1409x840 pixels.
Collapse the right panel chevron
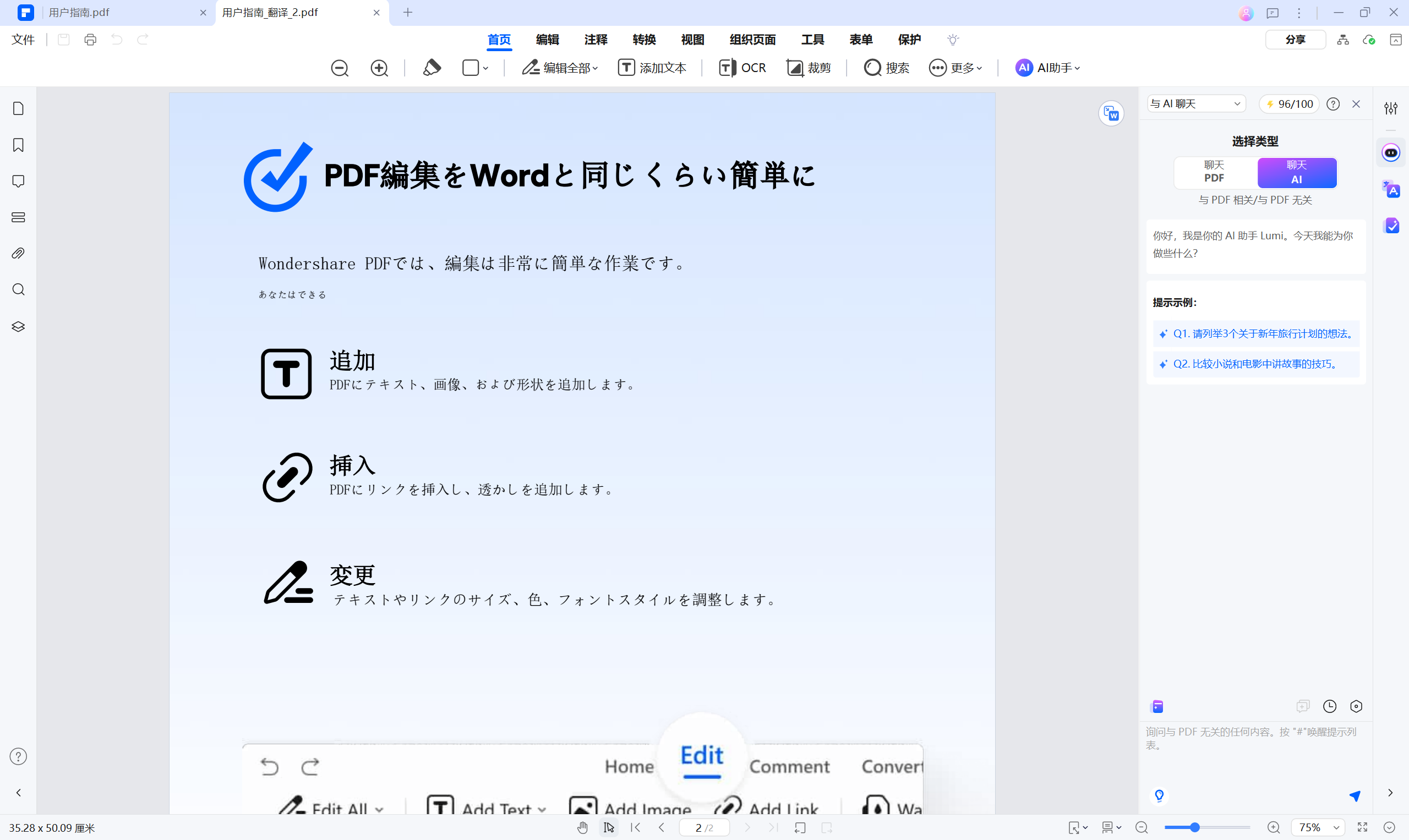[1390, 793]
